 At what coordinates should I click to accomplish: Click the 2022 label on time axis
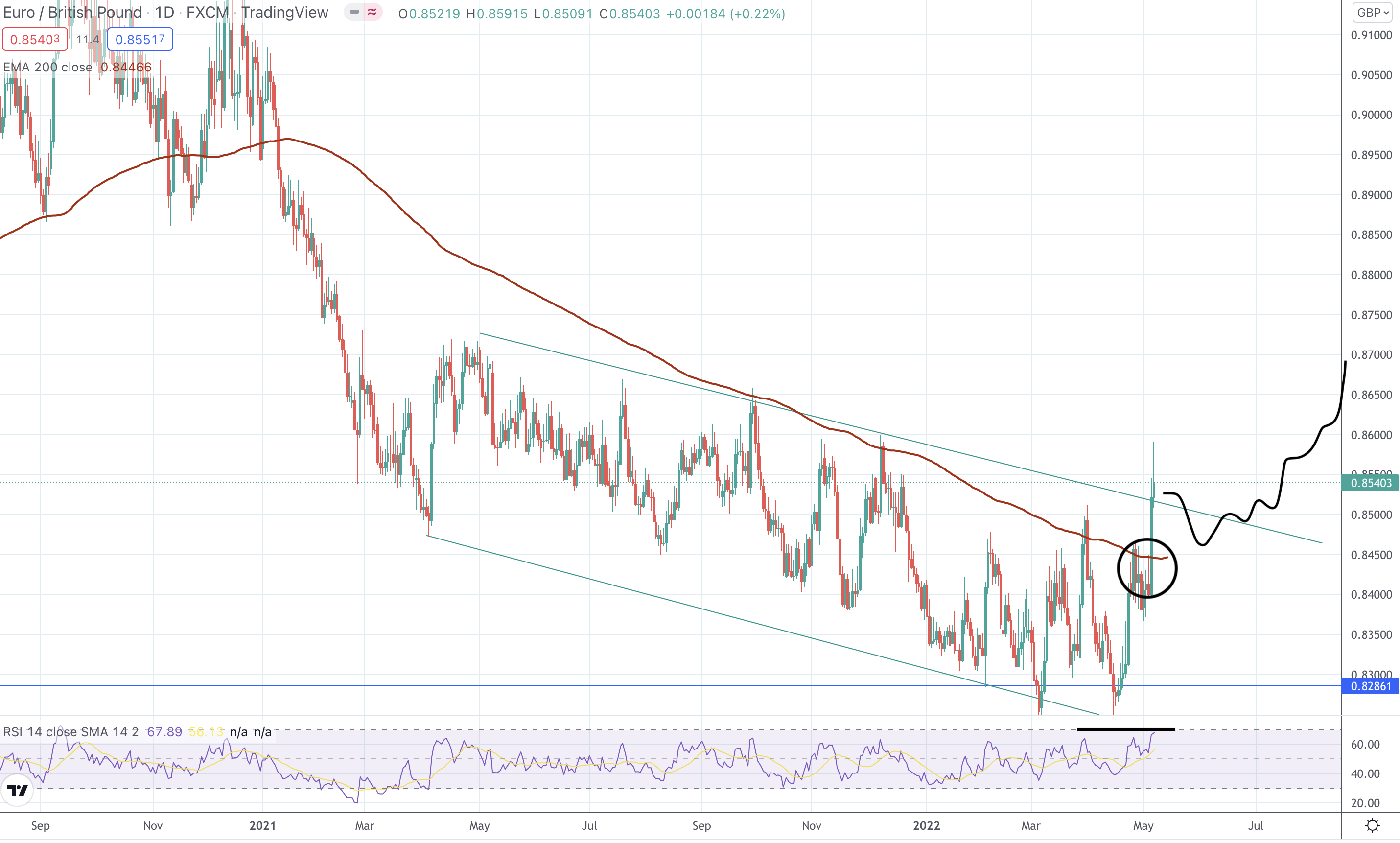click(x=926, y=825)
